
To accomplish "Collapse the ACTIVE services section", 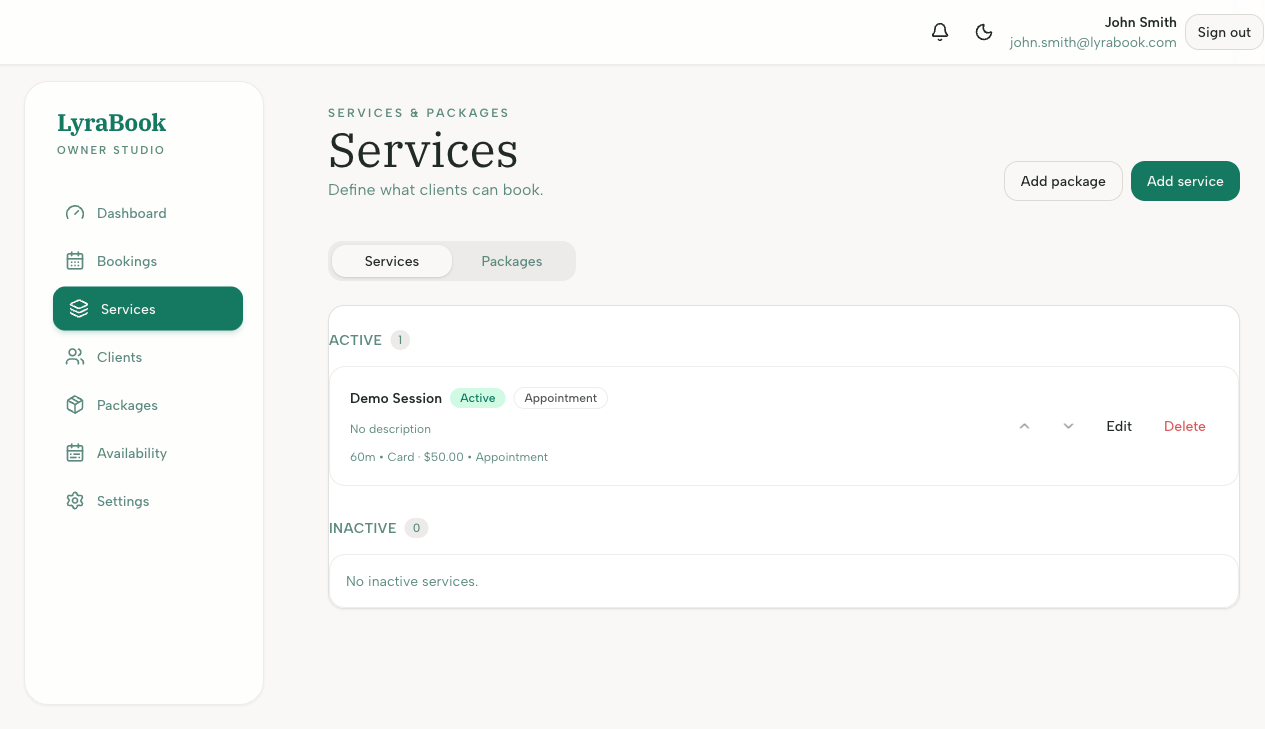I will [x=356, y=339].
